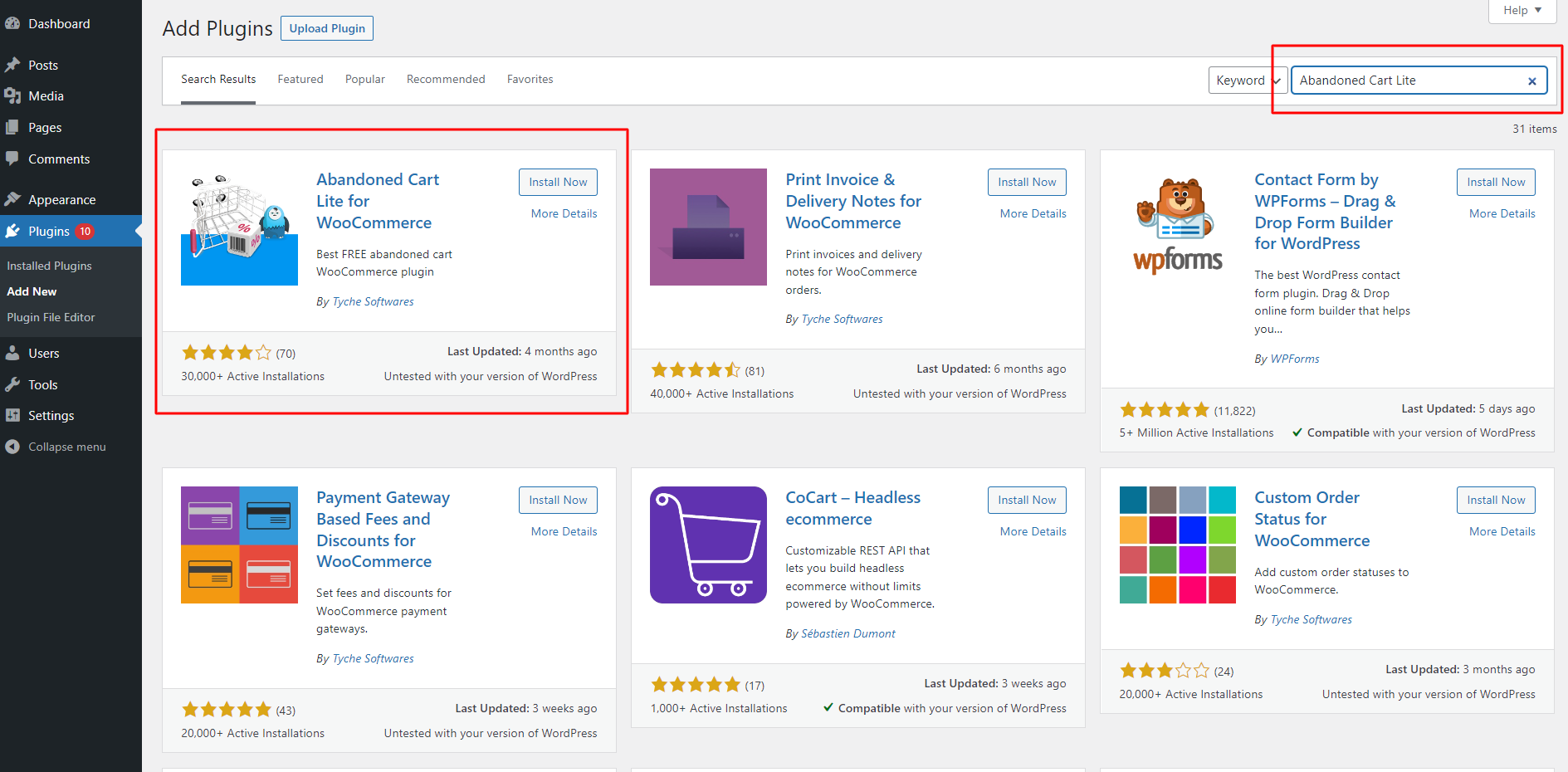
Task: View More Details for Abandoned Cart Lite
Action: pos(564,213)
